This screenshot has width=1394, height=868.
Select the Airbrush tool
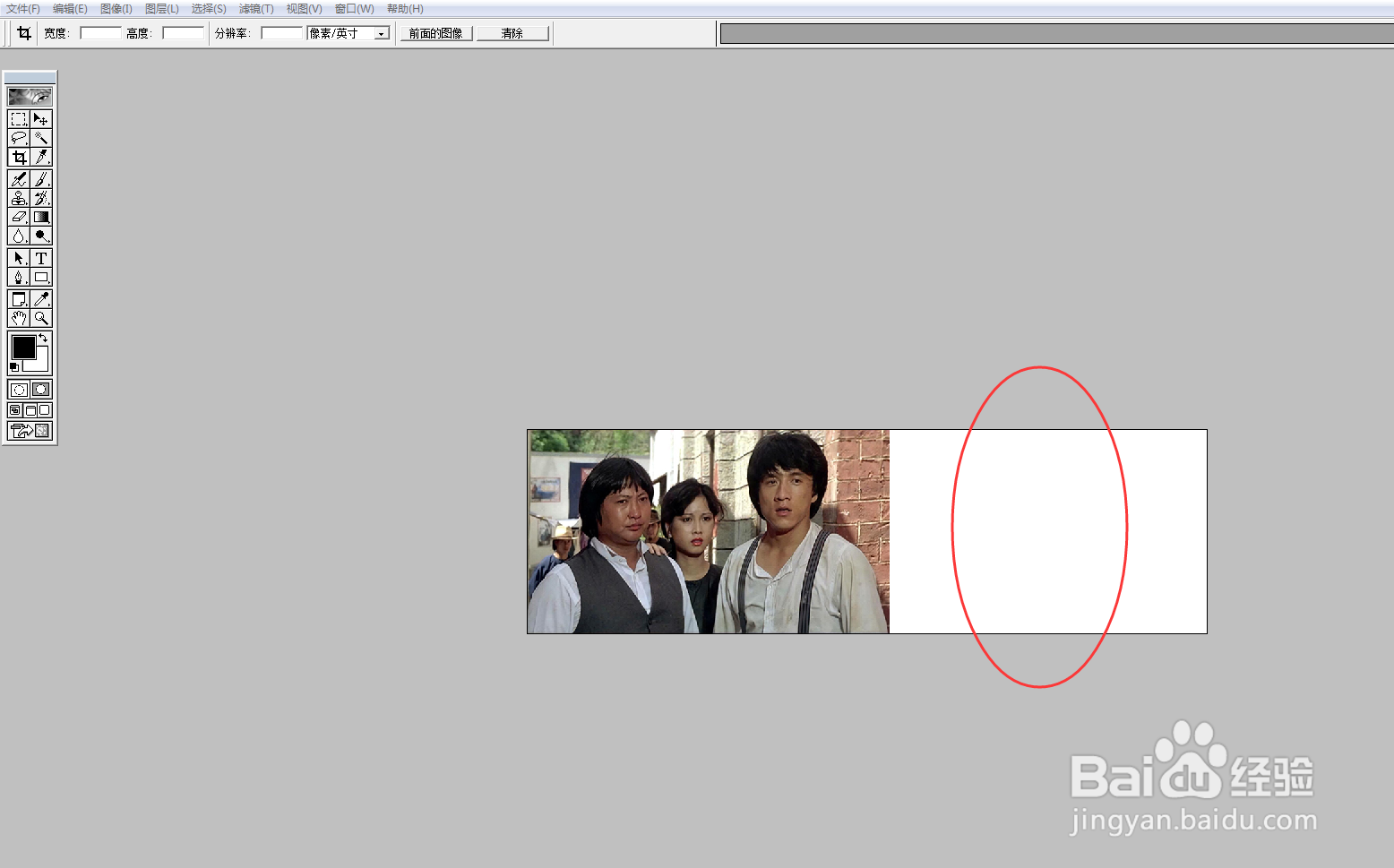[x=19, y=180]
